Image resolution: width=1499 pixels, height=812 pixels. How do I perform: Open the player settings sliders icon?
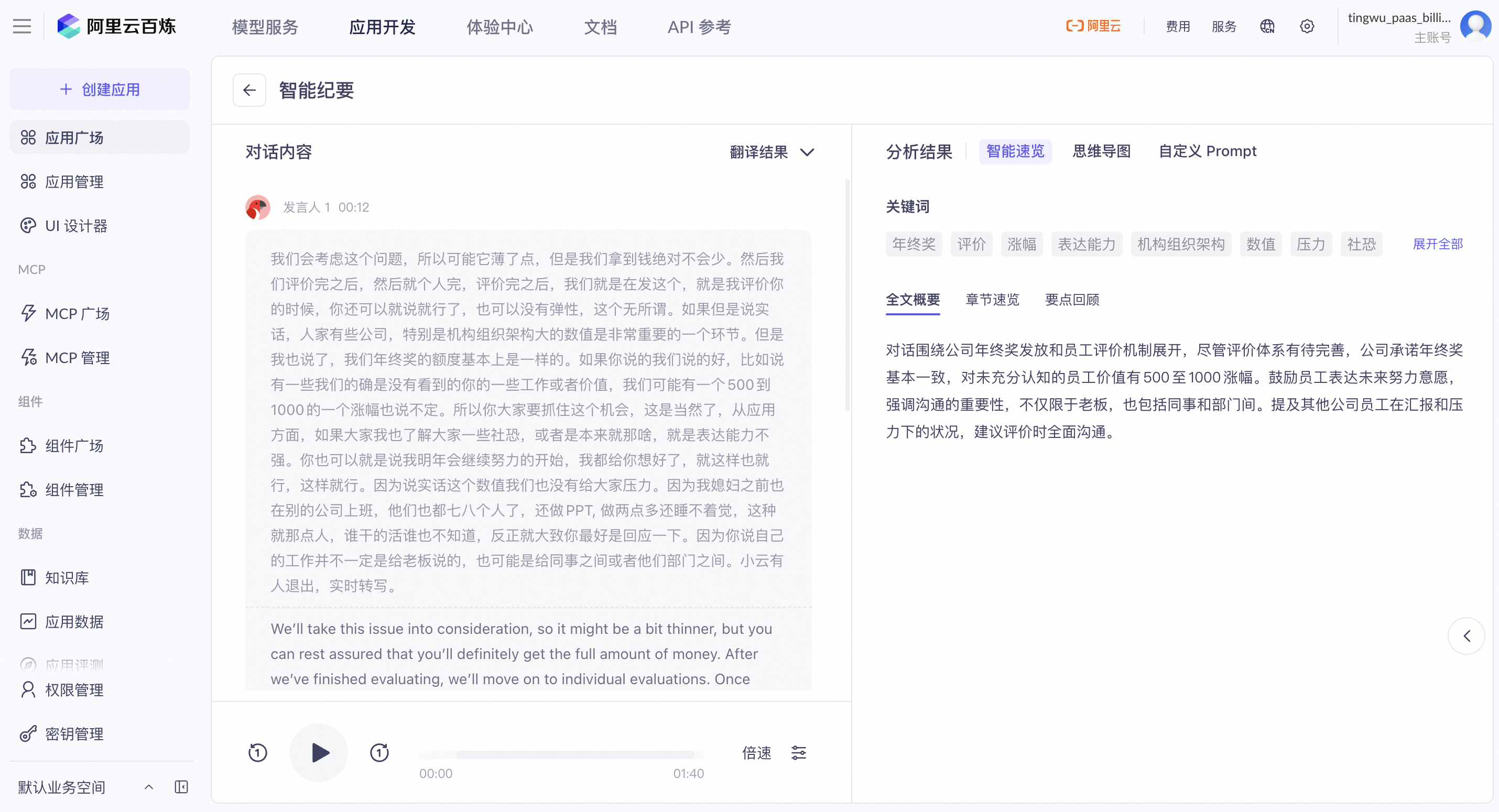click(798, 753)
